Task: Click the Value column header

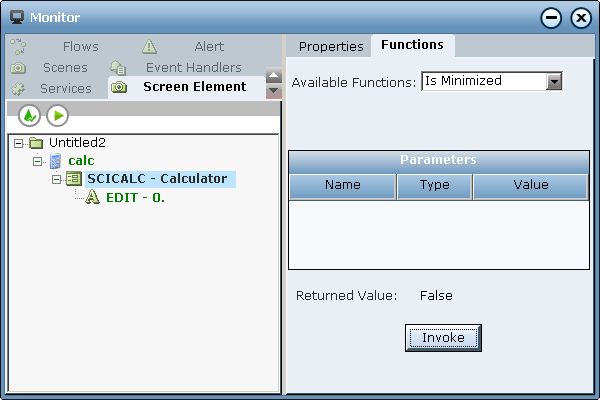Action: [530, 185]
